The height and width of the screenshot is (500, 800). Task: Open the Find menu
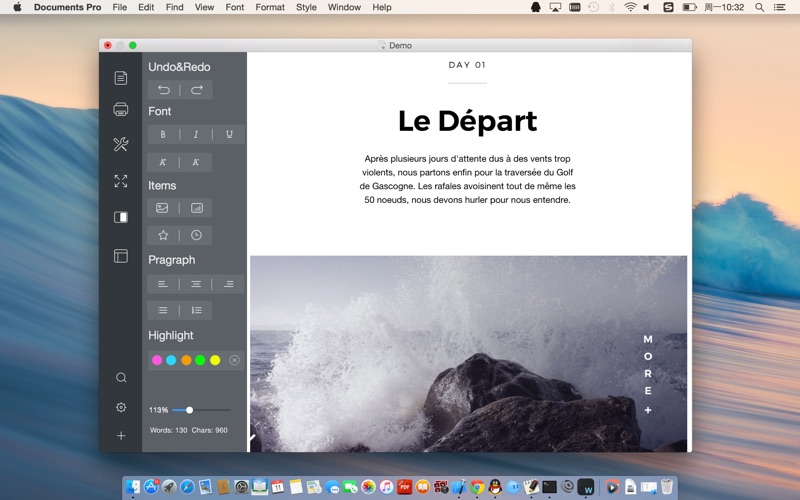pos(174,7)
